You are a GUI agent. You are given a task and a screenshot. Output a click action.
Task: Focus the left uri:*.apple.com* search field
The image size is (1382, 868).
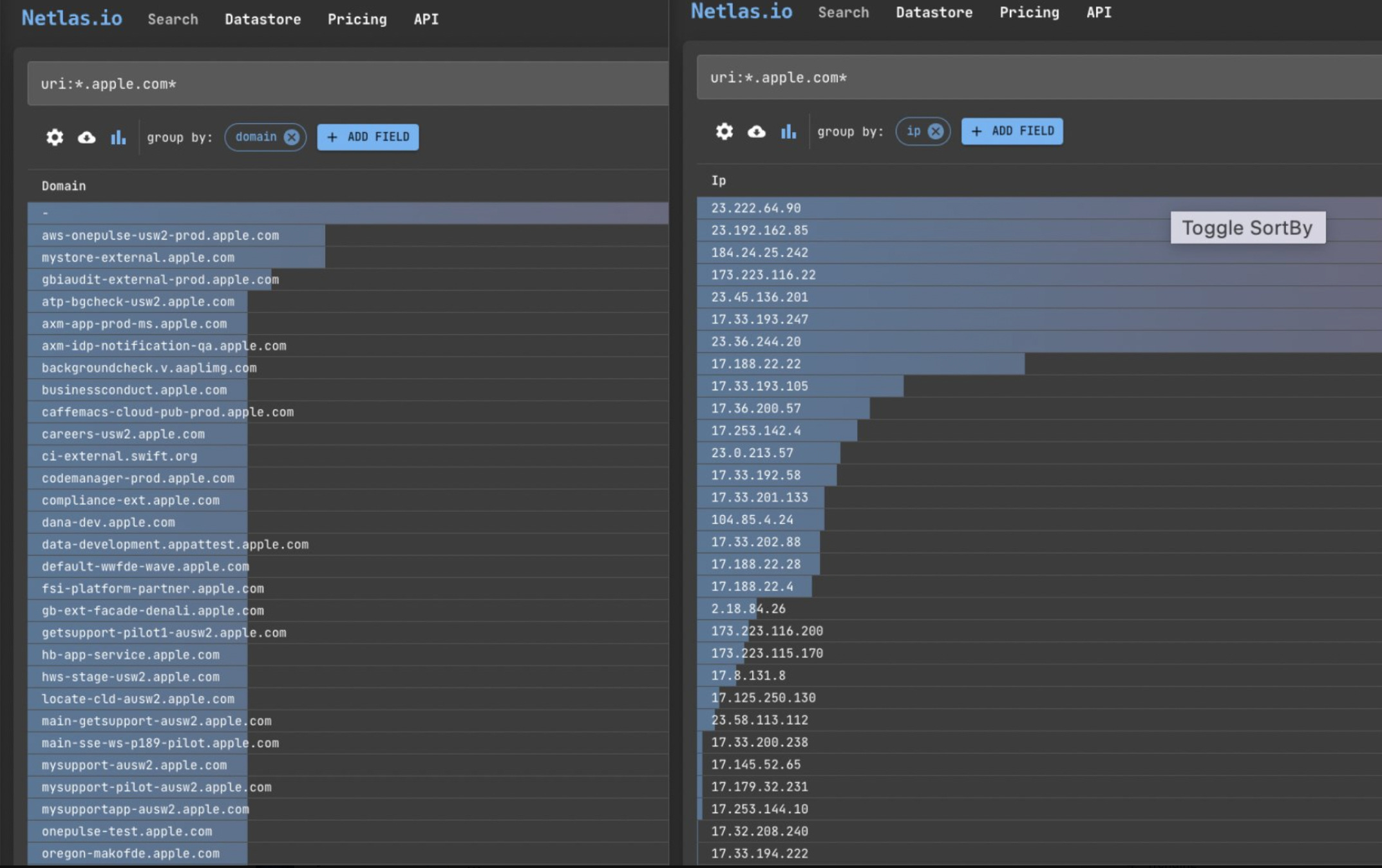point(348,84)
